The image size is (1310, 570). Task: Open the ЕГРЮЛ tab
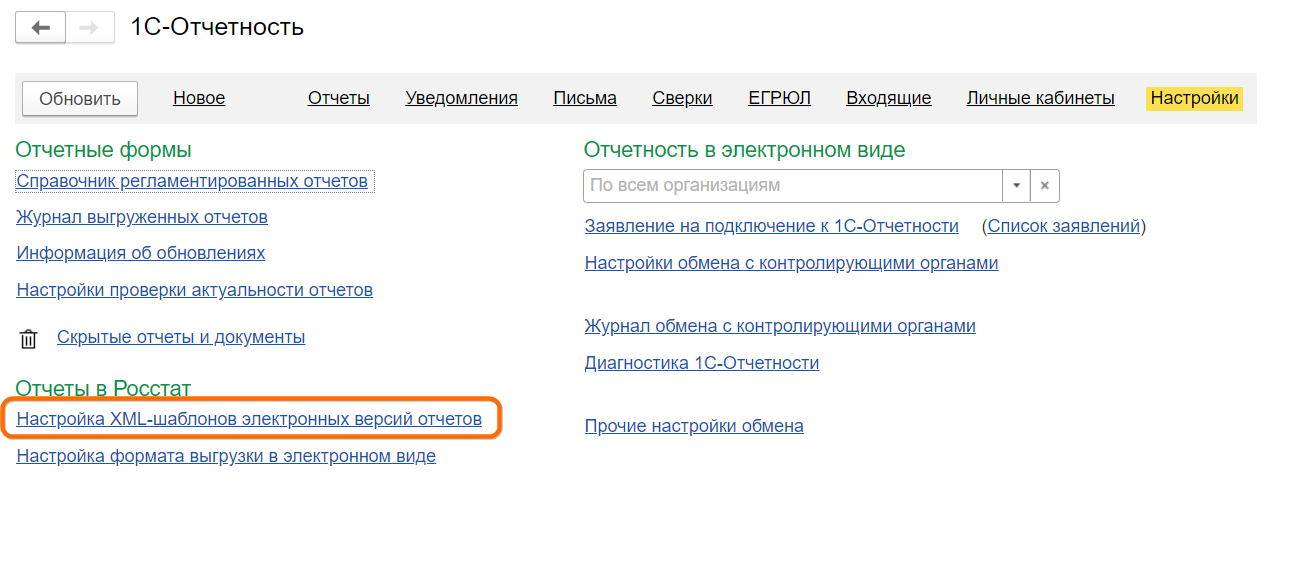coord(779,98)
